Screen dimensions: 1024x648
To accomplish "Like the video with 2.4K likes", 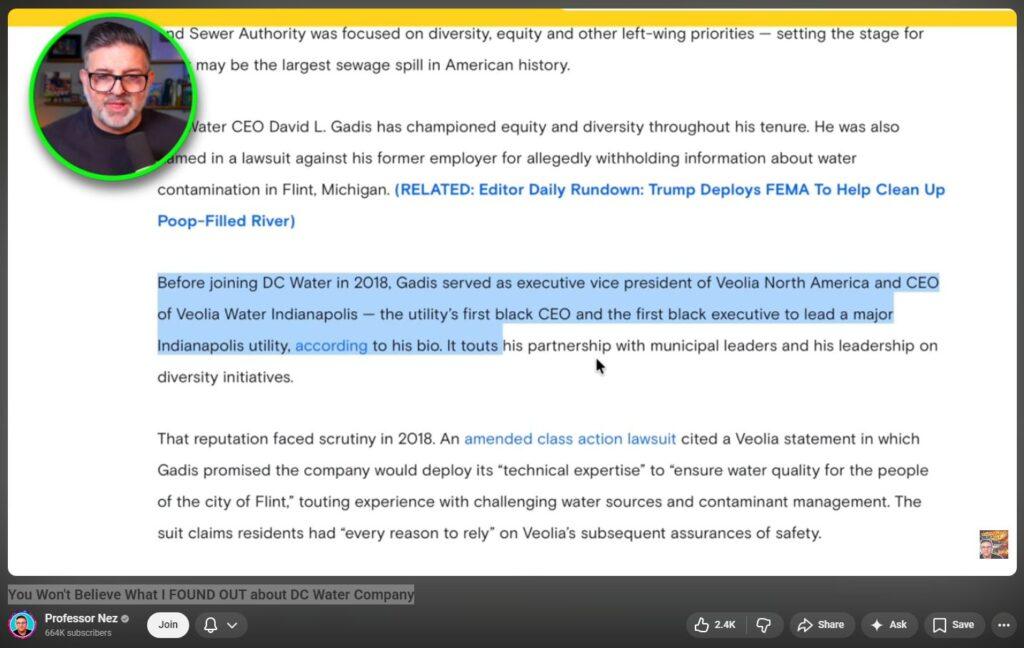I will point(713,625).
